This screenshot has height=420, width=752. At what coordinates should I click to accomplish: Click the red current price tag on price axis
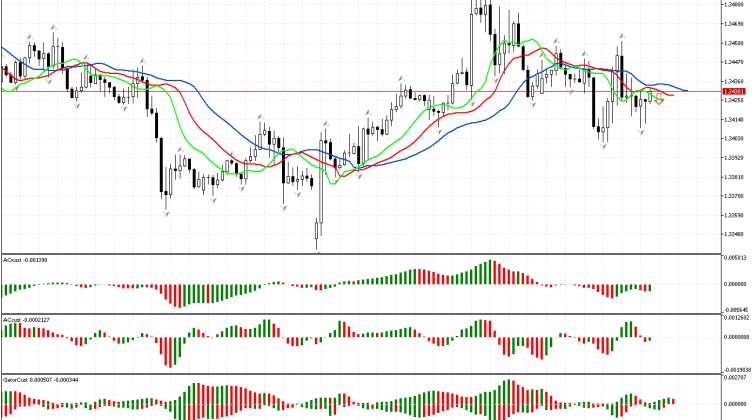pos(735,92)
